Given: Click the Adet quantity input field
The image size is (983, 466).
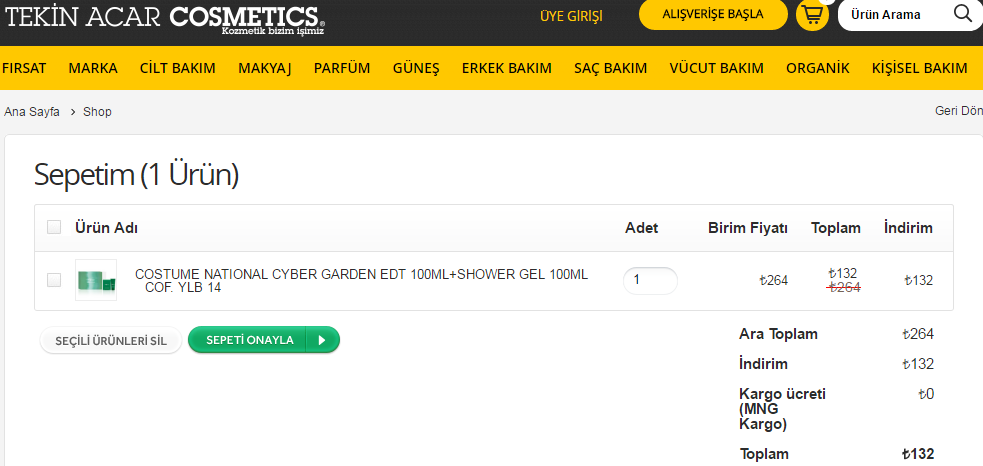Looking at the screenshot, I should pyautogui.click(x=650, y=280).
